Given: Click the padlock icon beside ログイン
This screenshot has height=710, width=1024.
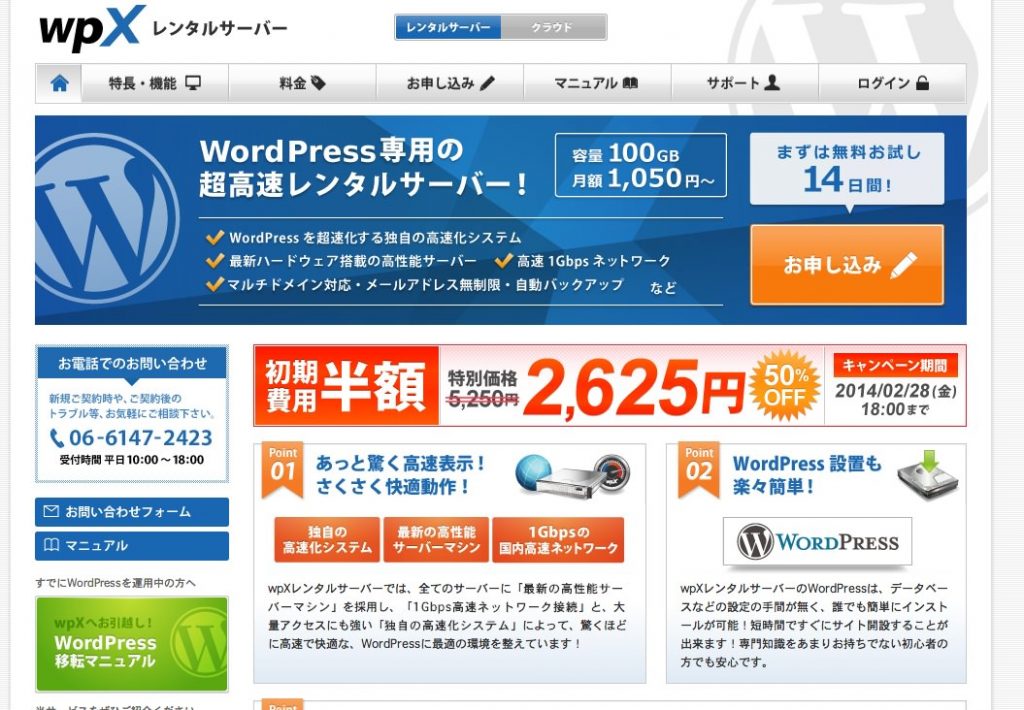Looking at the screenshot, I should click(x=922, y=82).
